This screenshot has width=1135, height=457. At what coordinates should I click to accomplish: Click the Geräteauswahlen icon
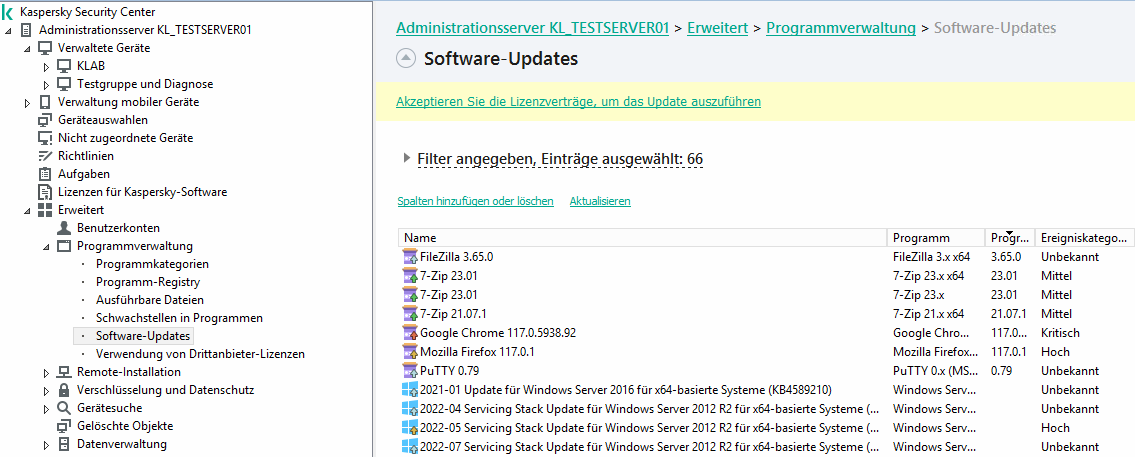[x=45, y=120]
